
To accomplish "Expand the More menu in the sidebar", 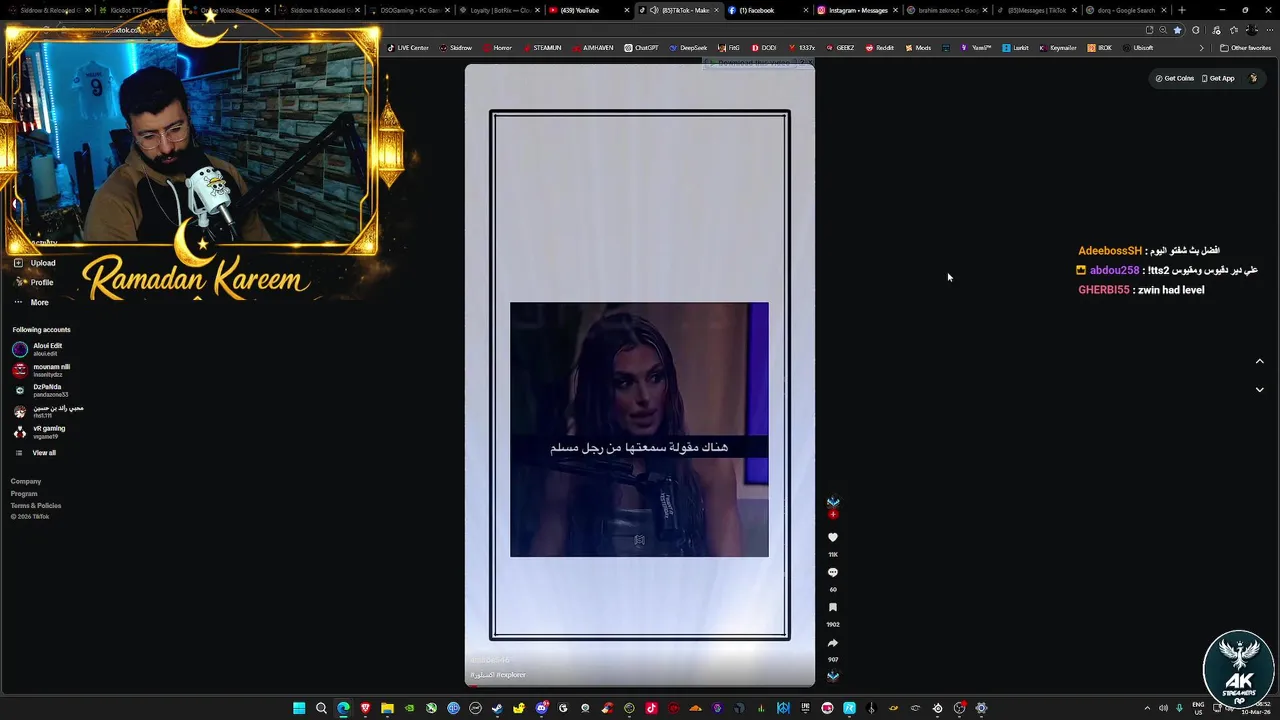I will 32,302.
